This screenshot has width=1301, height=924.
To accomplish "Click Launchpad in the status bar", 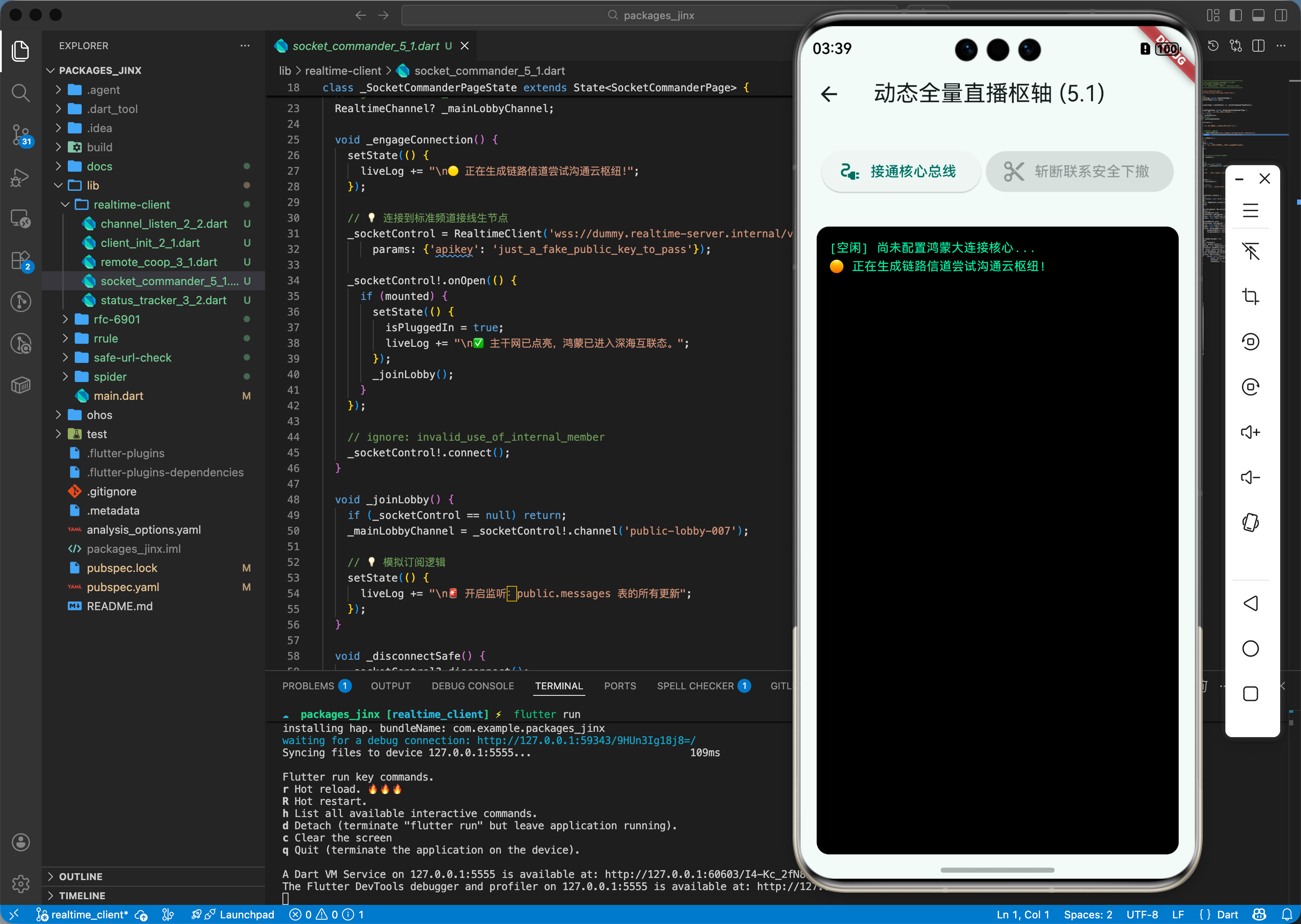I will point(246,914).
